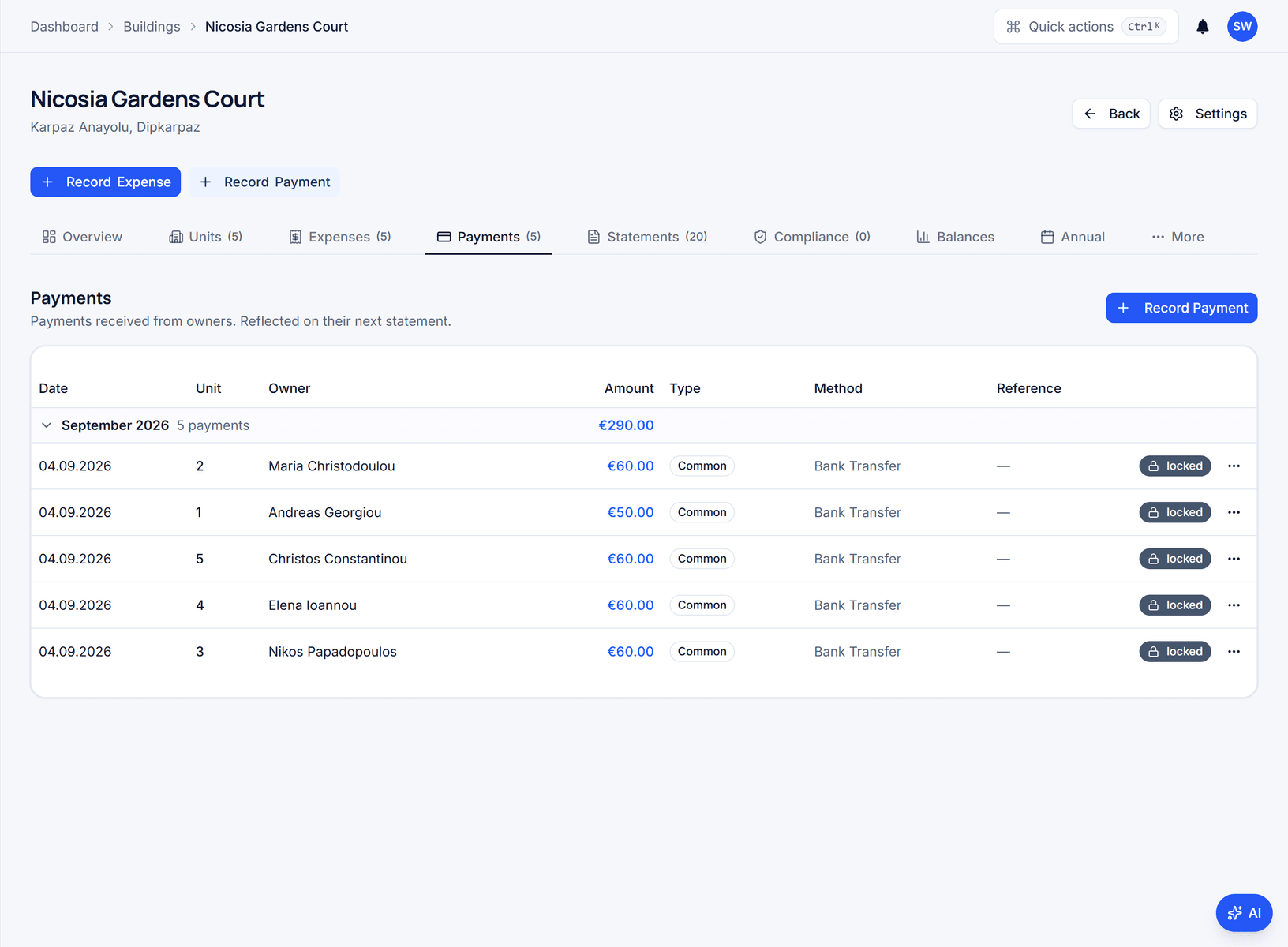Click owner name Elena Ioannou
This screenshot has height=947, width=1288.
tap(313, 605)
